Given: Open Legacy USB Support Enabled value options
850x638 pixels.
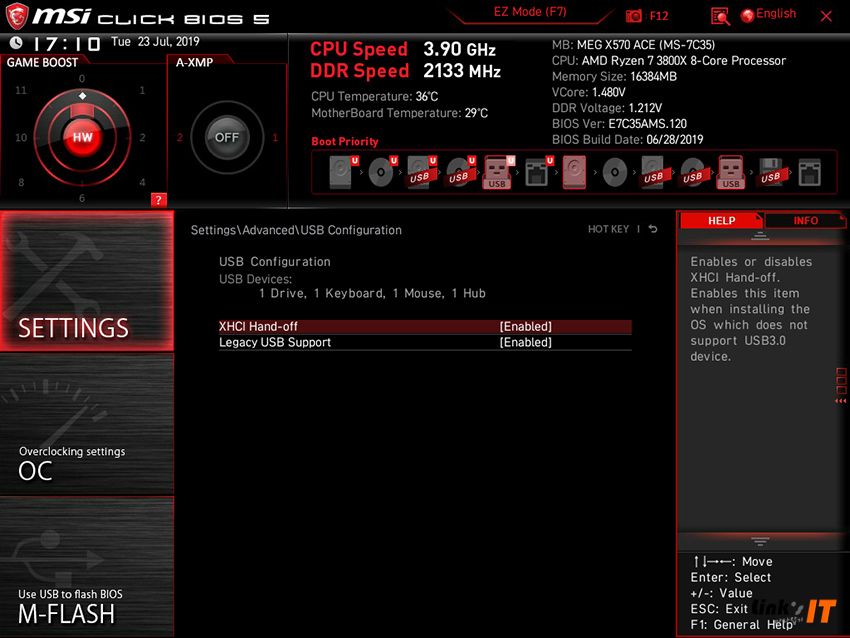Looking at the screenshot, I should pos(525,342).
